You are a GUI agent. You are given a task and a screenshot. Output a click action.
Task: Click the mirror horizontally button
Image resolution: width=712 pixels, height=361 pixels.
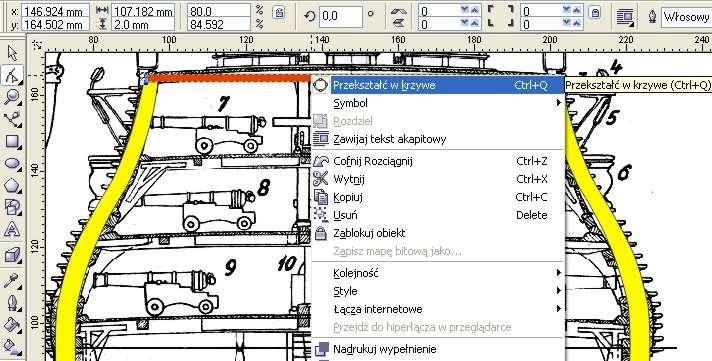398,11
